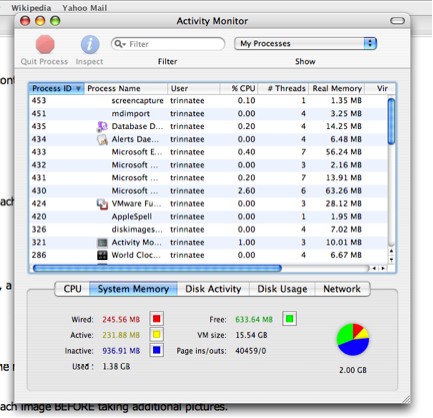Select the System Memory tab

point(133,289)
